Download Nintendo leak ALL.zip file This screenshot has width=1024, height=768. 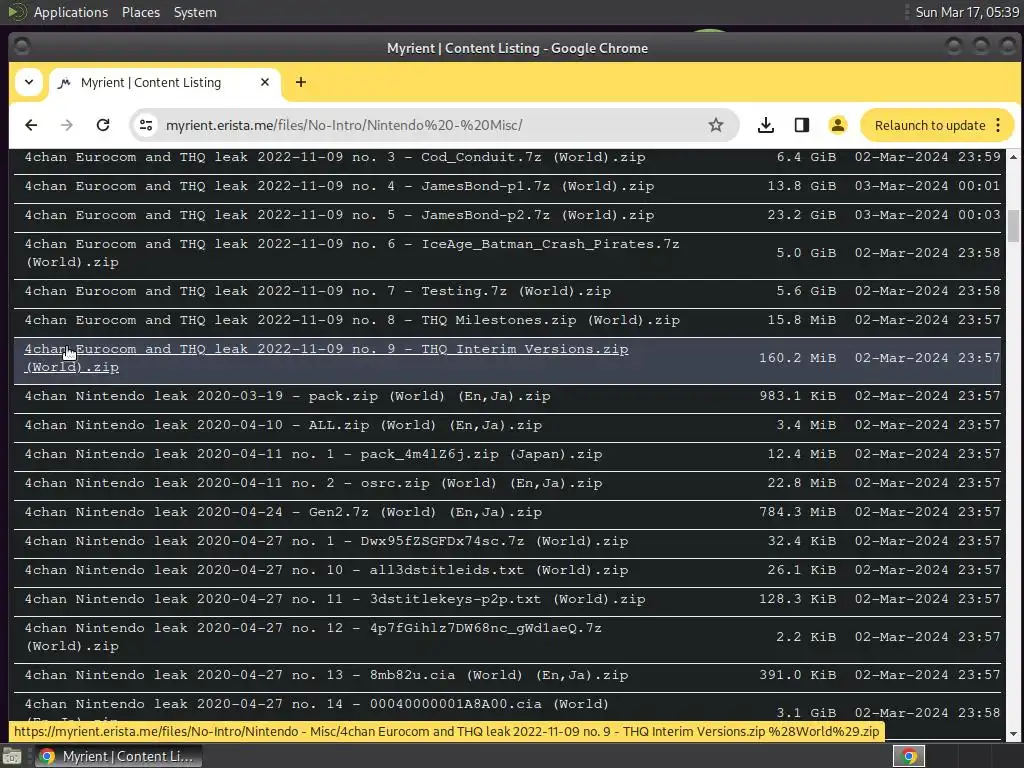tap(283, 425)
